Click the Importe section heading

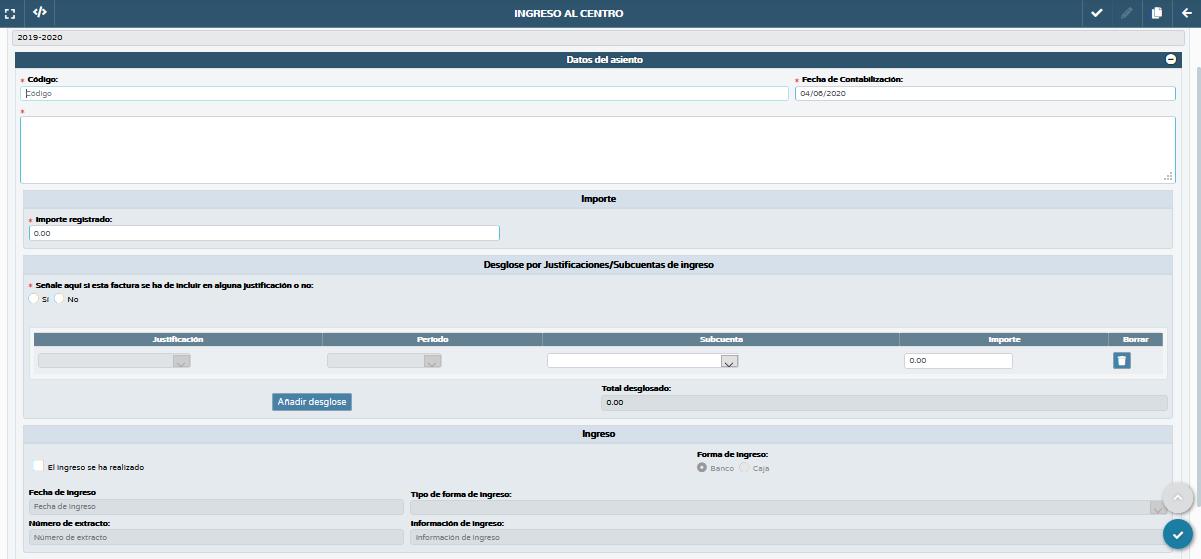598,199
